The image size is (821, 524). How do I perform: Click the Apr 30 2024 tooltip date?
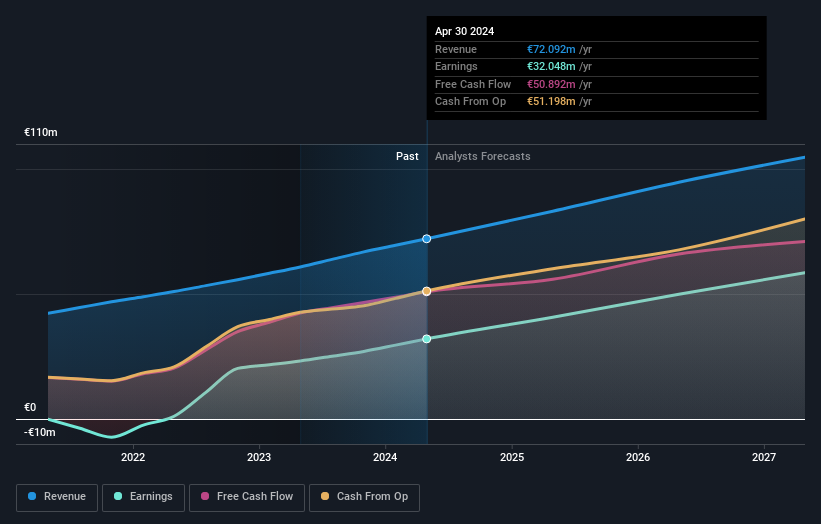click(464, 31)
